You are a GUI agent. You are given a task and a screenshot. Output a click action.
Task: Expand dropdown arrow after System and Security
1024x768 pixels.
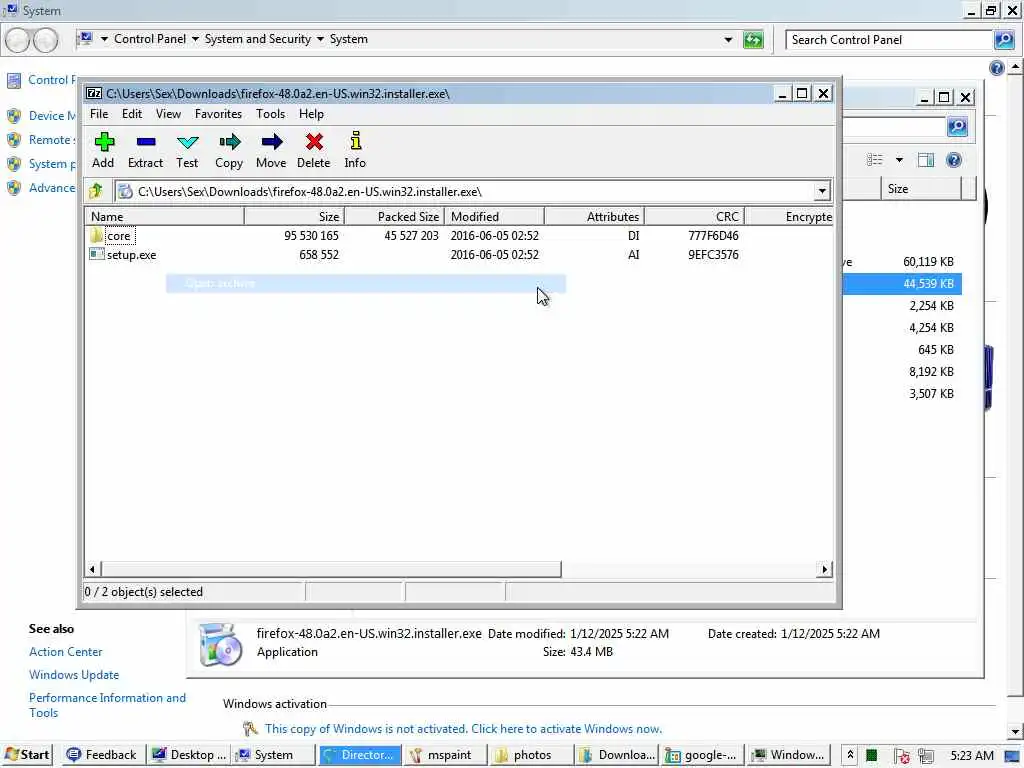[x=320, y=39]
